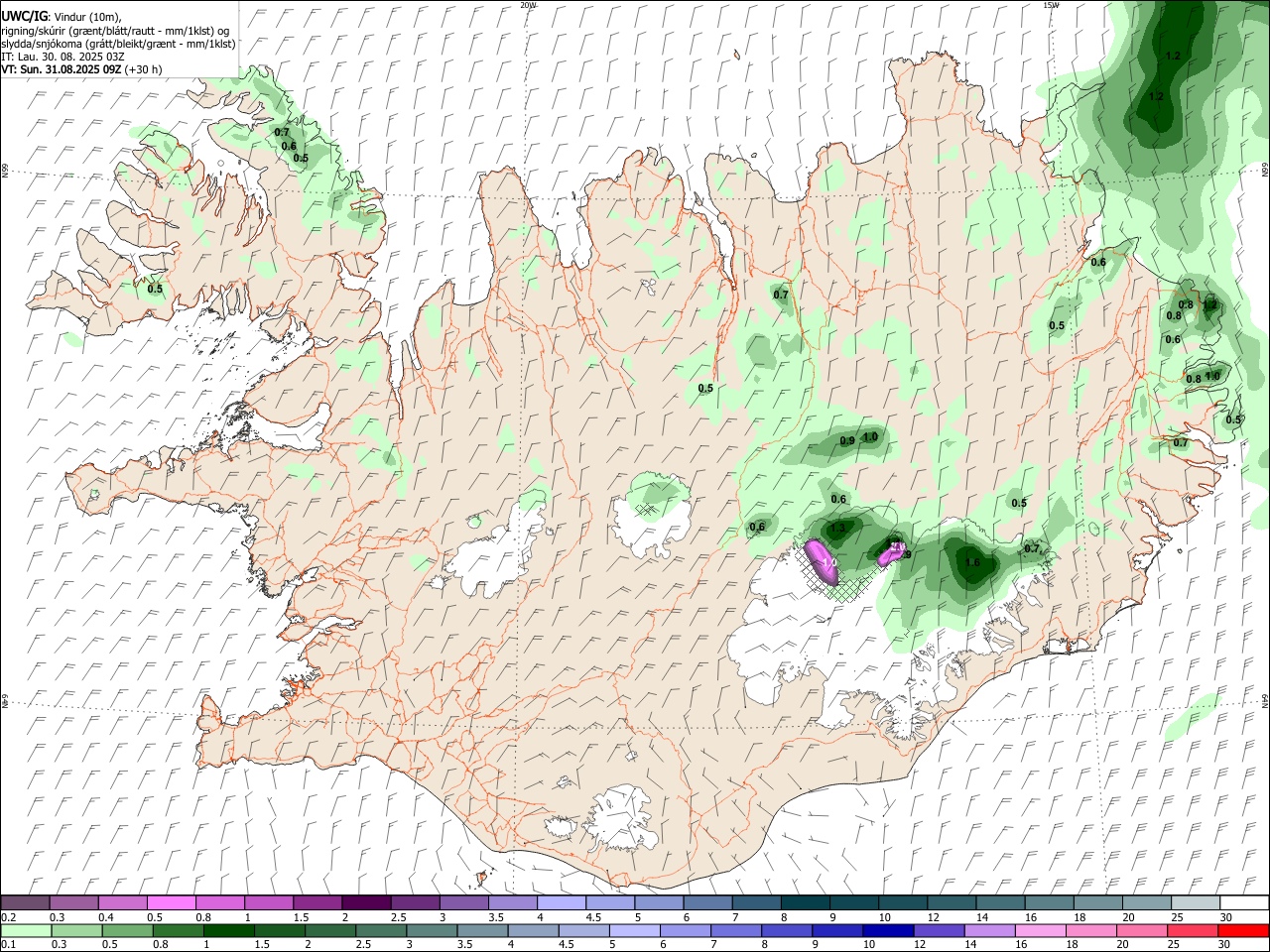The width and height of the screenshot is (1270, 952).
Task: Click the bright pink 0.5–0.8 snow legend swatch
Action: tap(171, 903)
